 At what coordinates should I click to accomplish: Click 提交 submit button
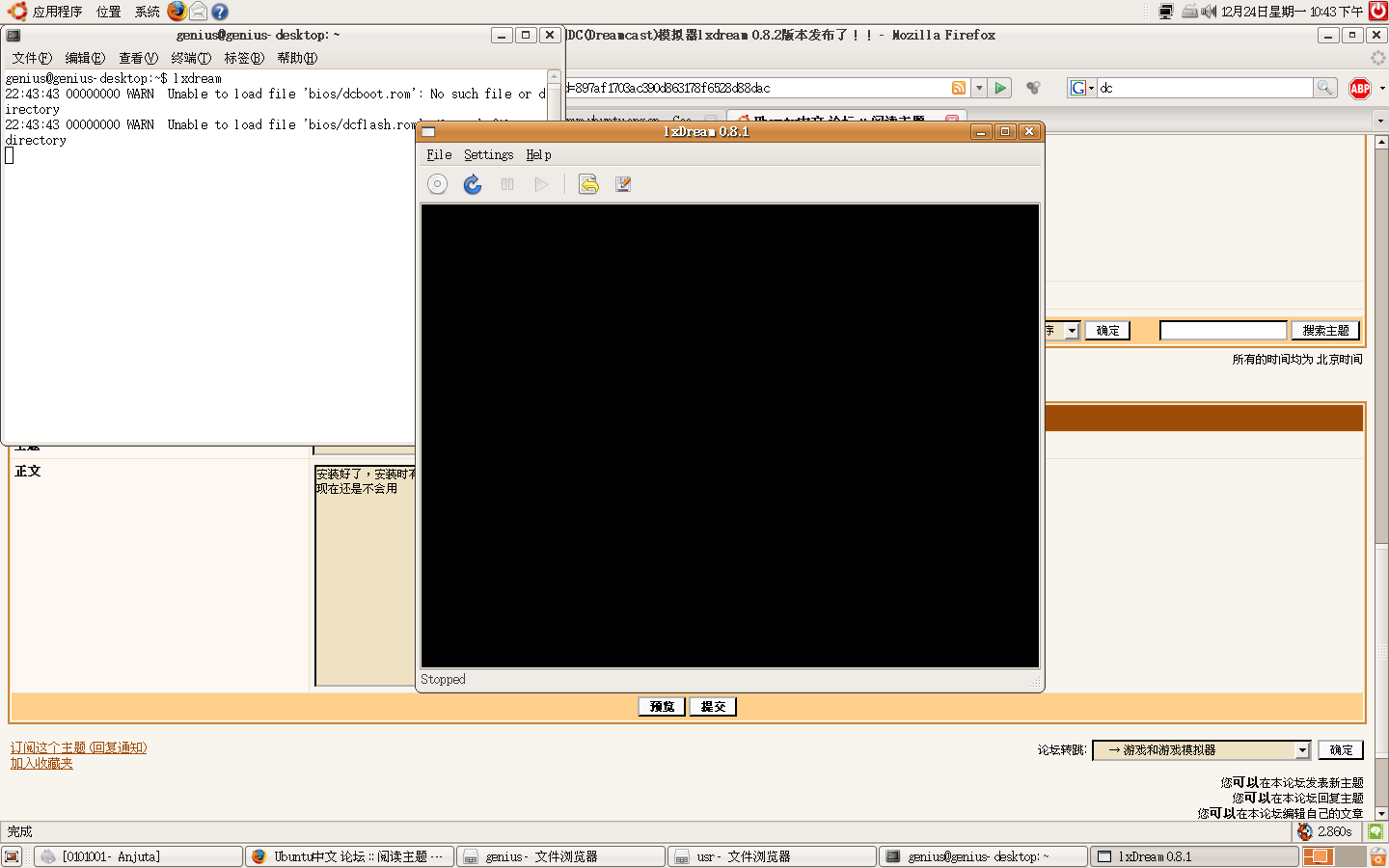tap(713, 707)
